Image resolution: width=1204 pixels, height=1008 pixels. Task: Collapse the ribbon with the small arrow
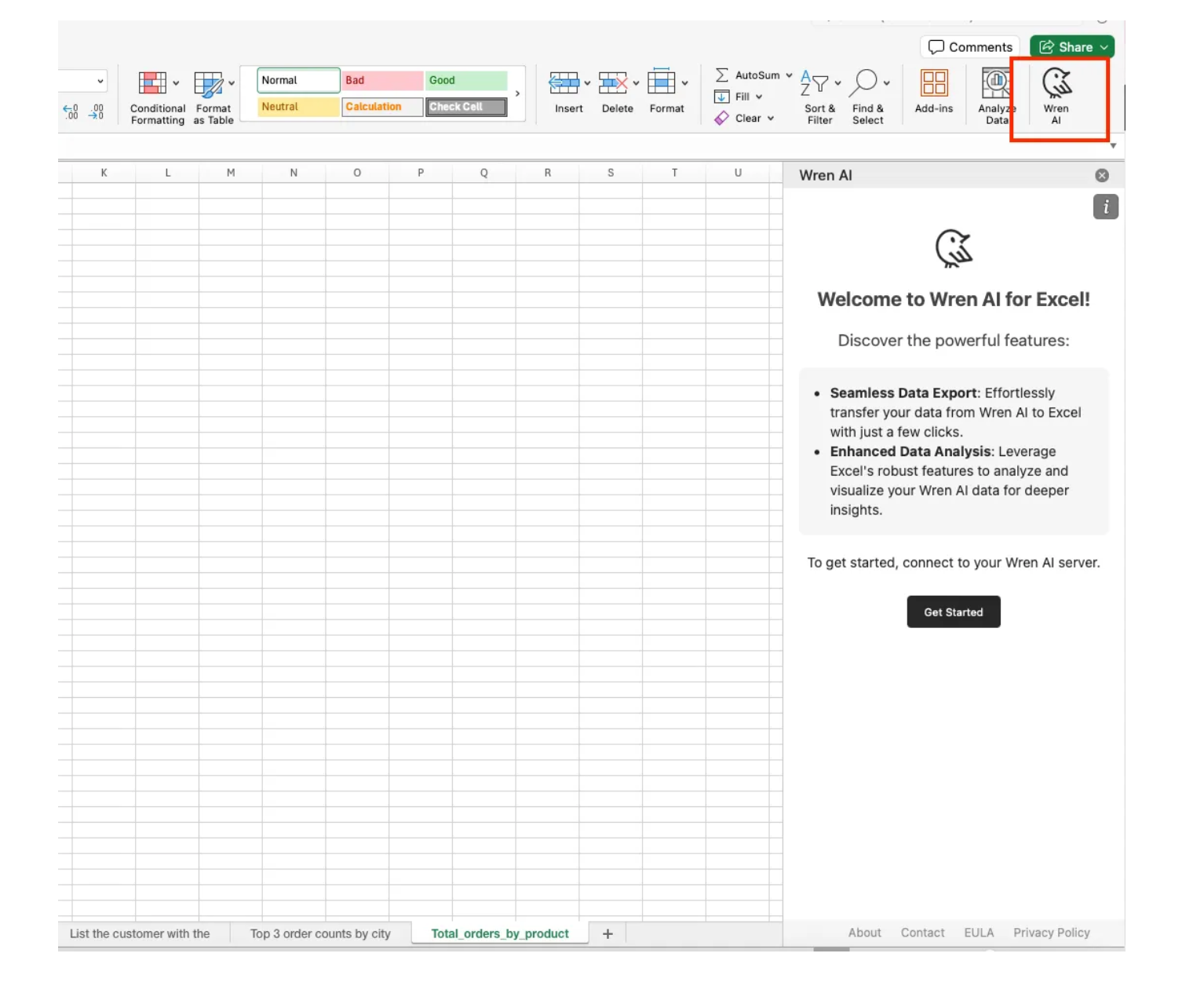pyautogui.click(x=1113, y=145)
